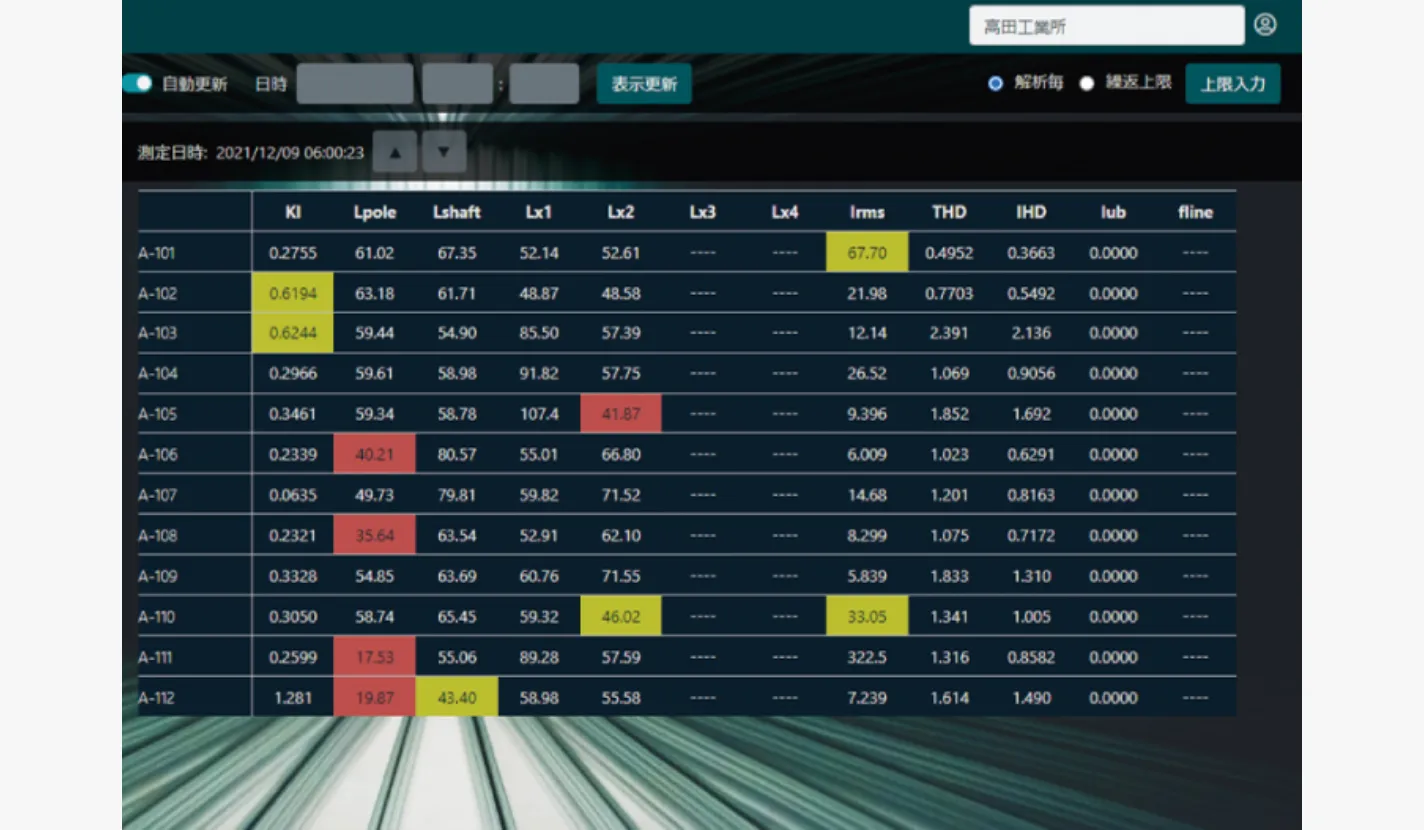
Task: Select the A-101 row label
Action: [x=157, y=253]
